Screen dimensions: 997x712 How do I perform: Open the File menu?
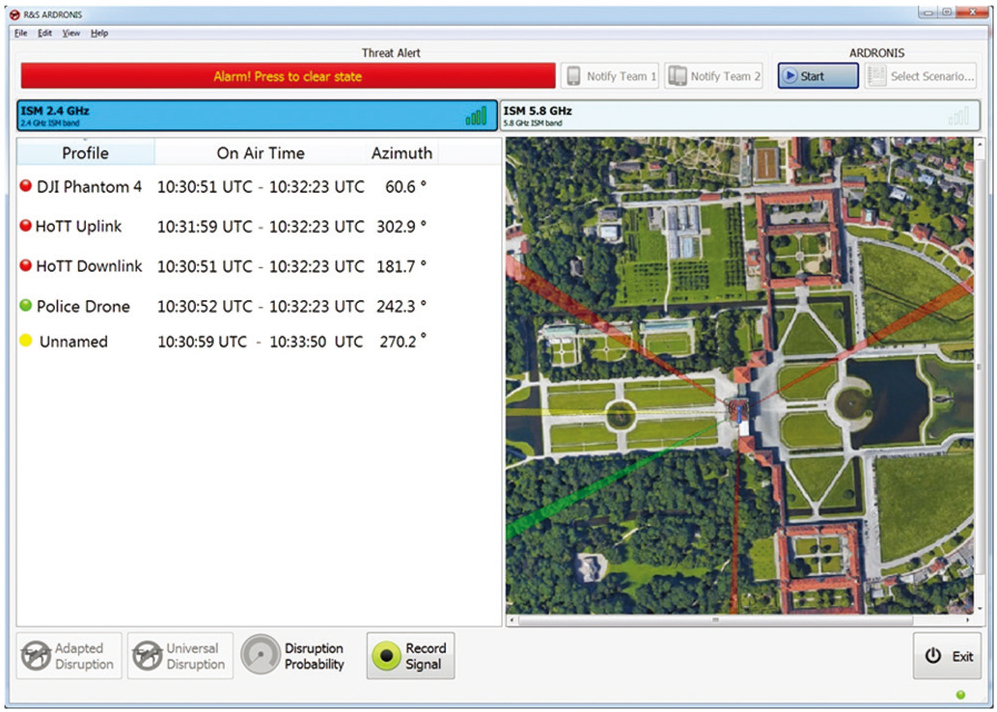pos(20,33)
